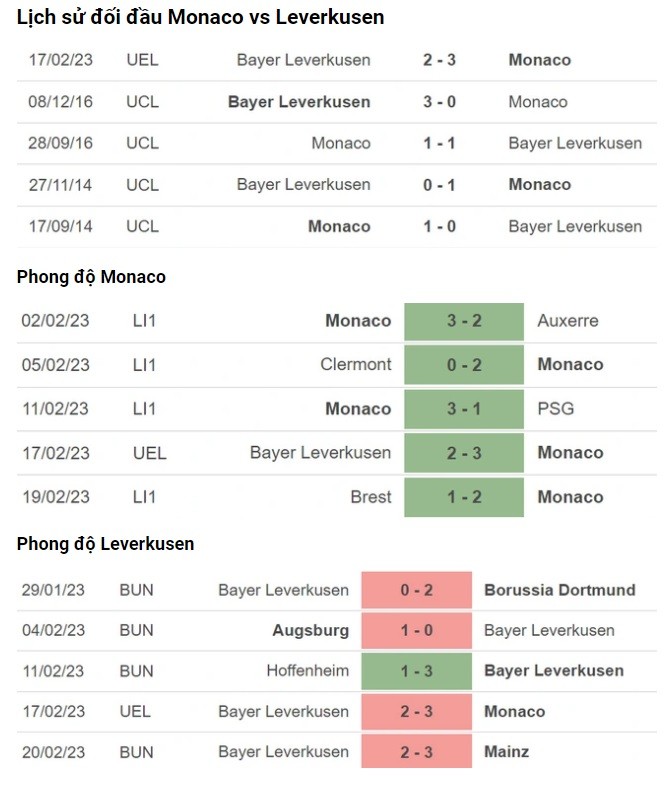
Task: Select the red 1 - 0 Augsburg score
Action: tap(416, 630)
